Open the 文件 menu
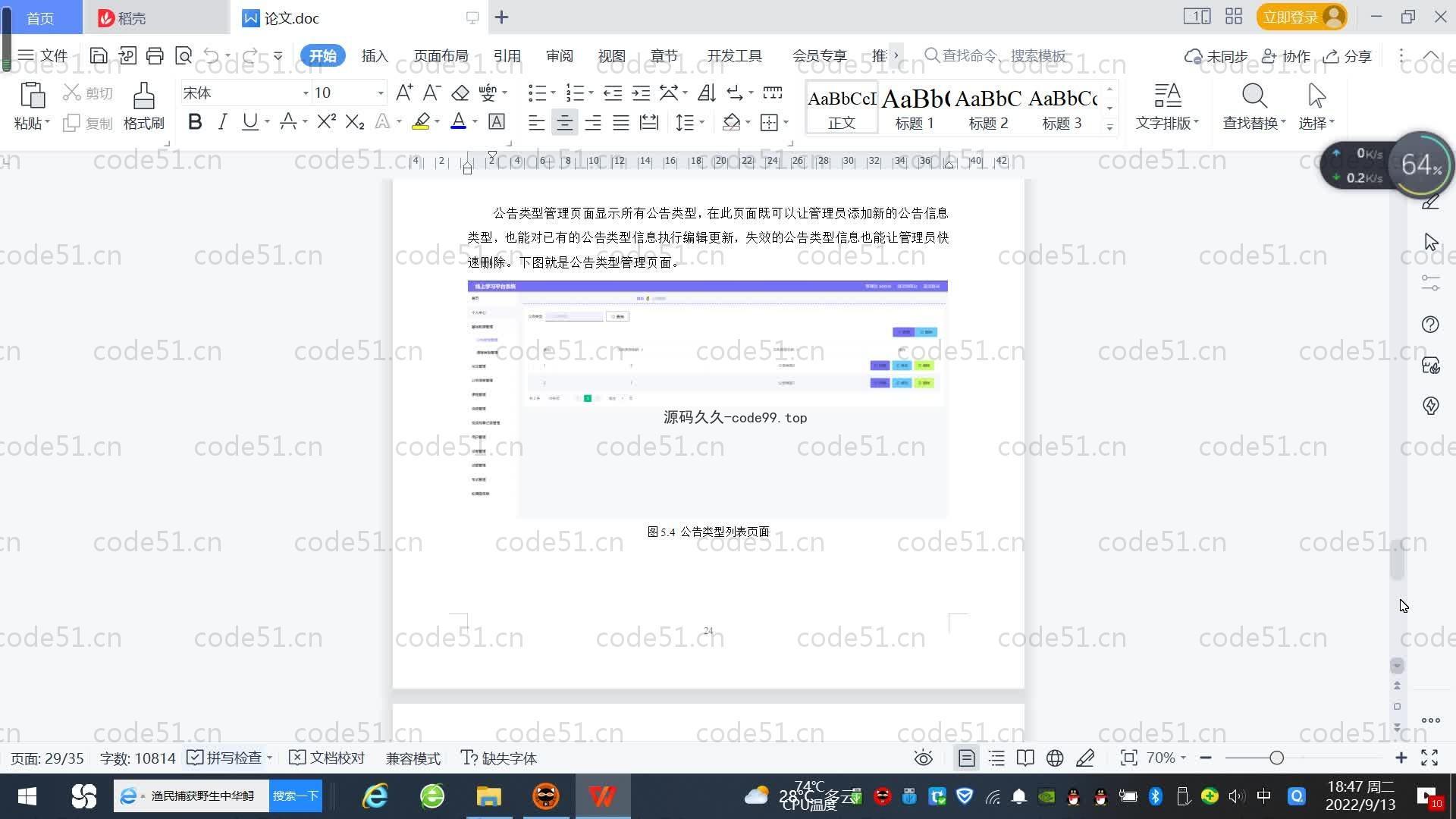 pos(43,55)
